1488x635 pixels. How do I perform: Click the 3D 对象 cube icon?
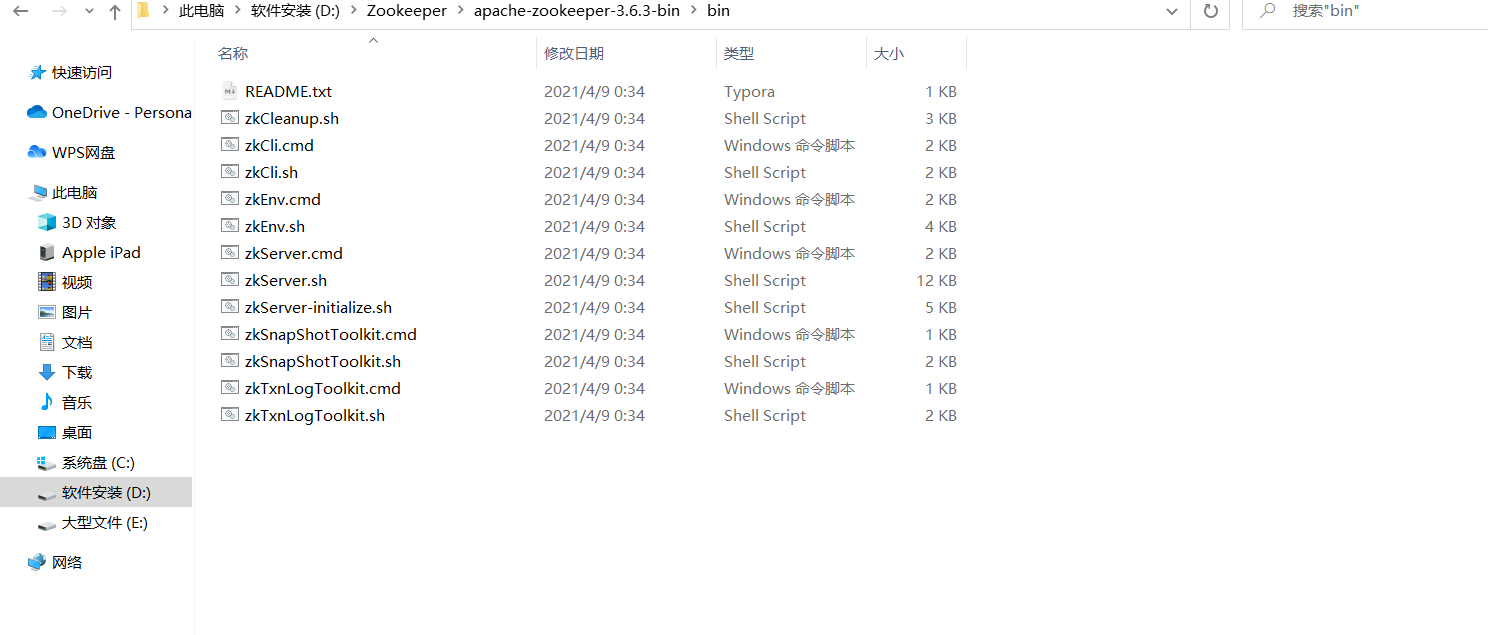(x=47, y=222)
